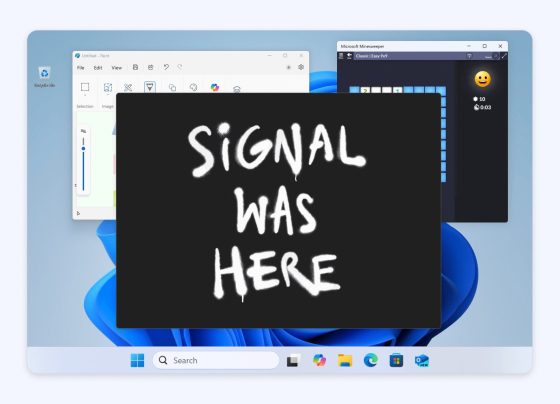Click the Image resize tool icon
Viewport: 560px width, 404px height.
pos(108,87)
